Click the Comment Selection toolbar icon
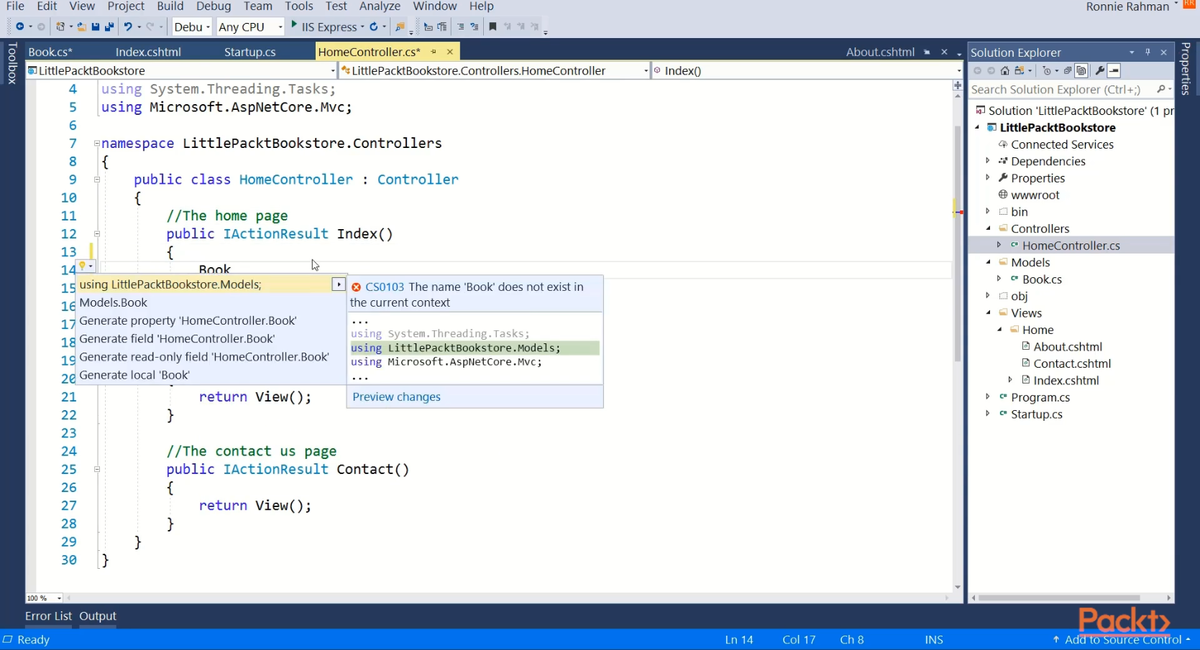Image resolution: width=1200 pixels, height=650 pixels. coord(460,27)
